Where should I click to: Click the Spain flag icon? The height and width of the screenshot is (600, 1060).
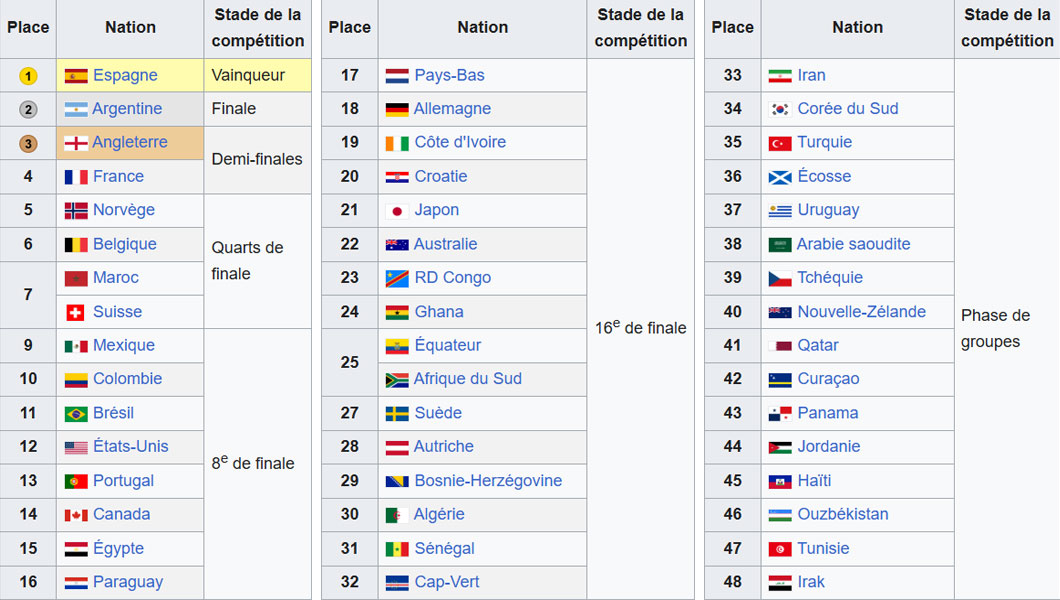point(76,76)
